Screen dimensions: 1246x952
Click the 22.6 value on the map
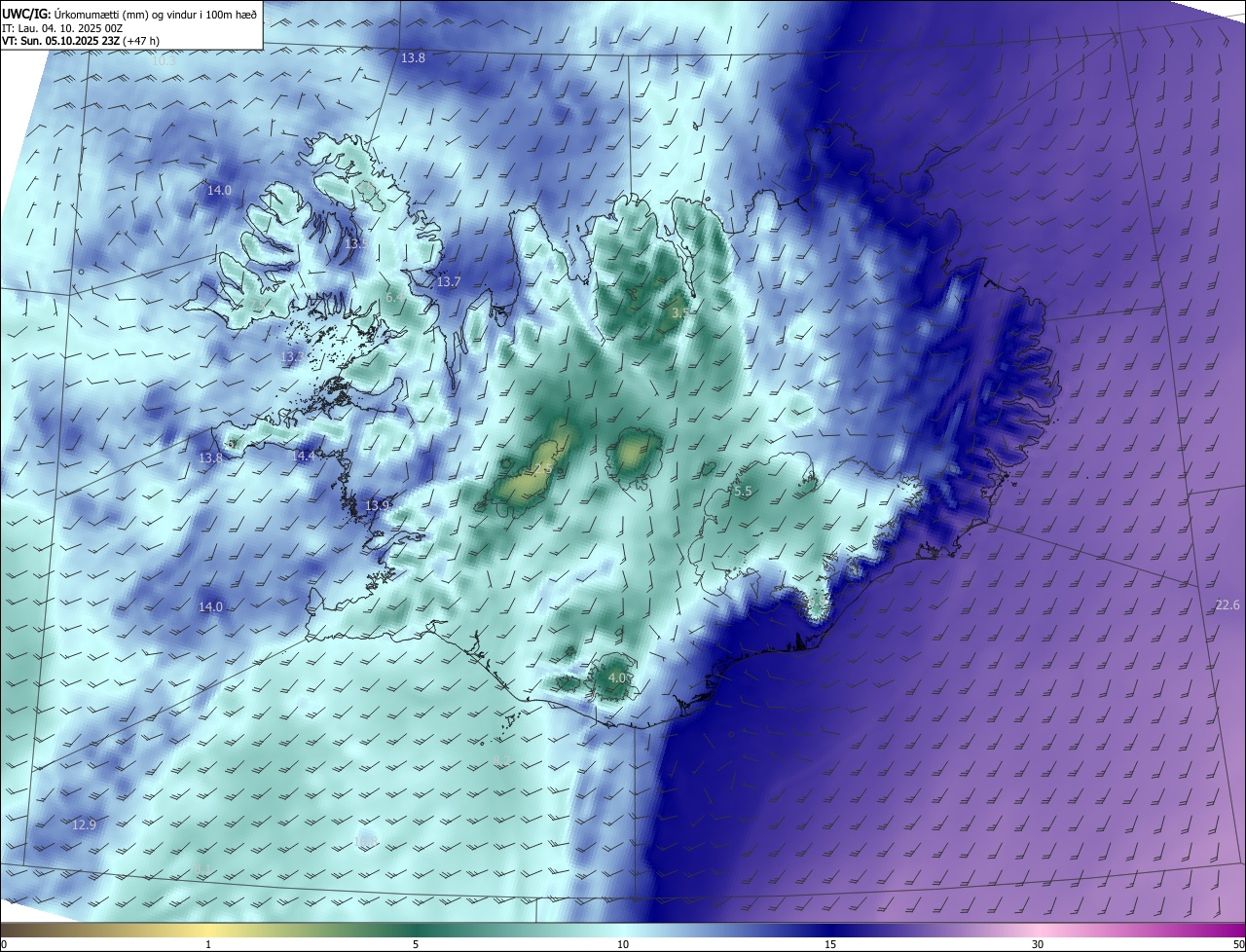1228,605
